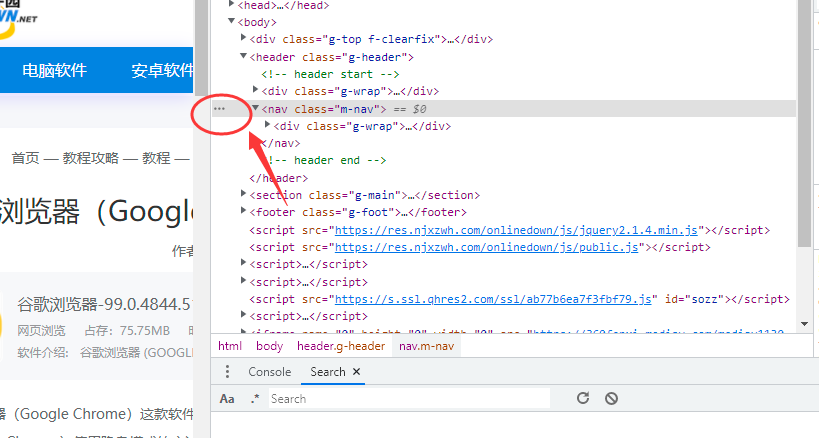This screenshot has width=819, height=438.
Task: Expand the first collapsed script node
Action: click(243, 263)
